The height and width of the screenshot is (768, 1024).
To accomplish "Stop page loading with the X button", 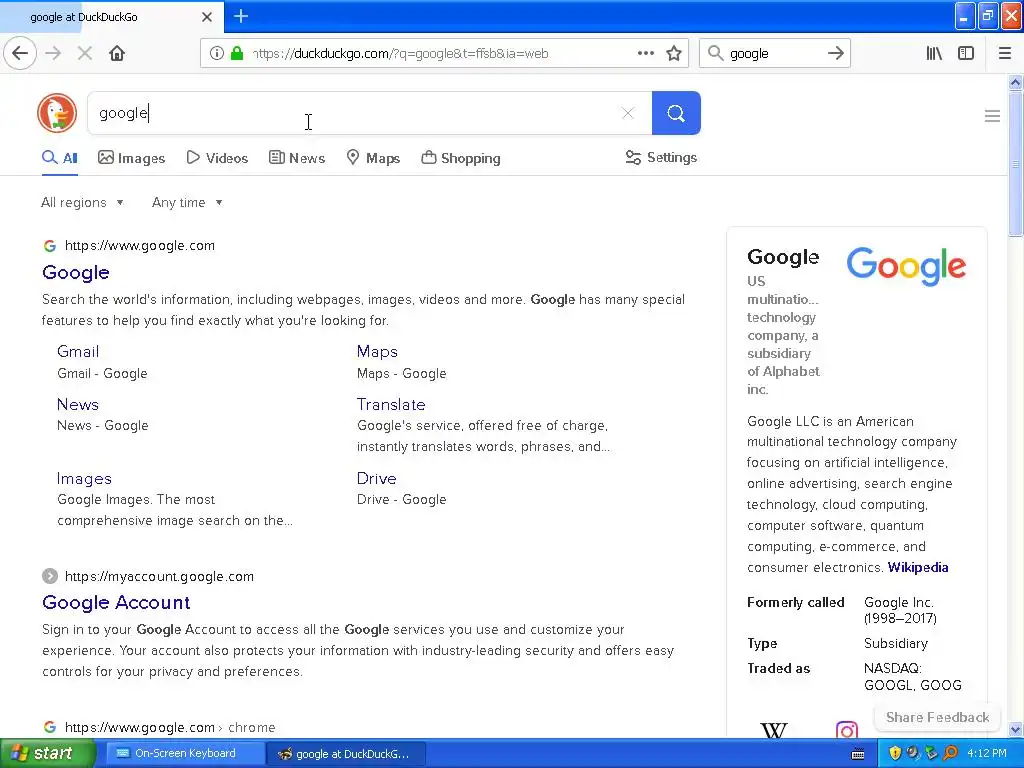I will coord(85,54).
